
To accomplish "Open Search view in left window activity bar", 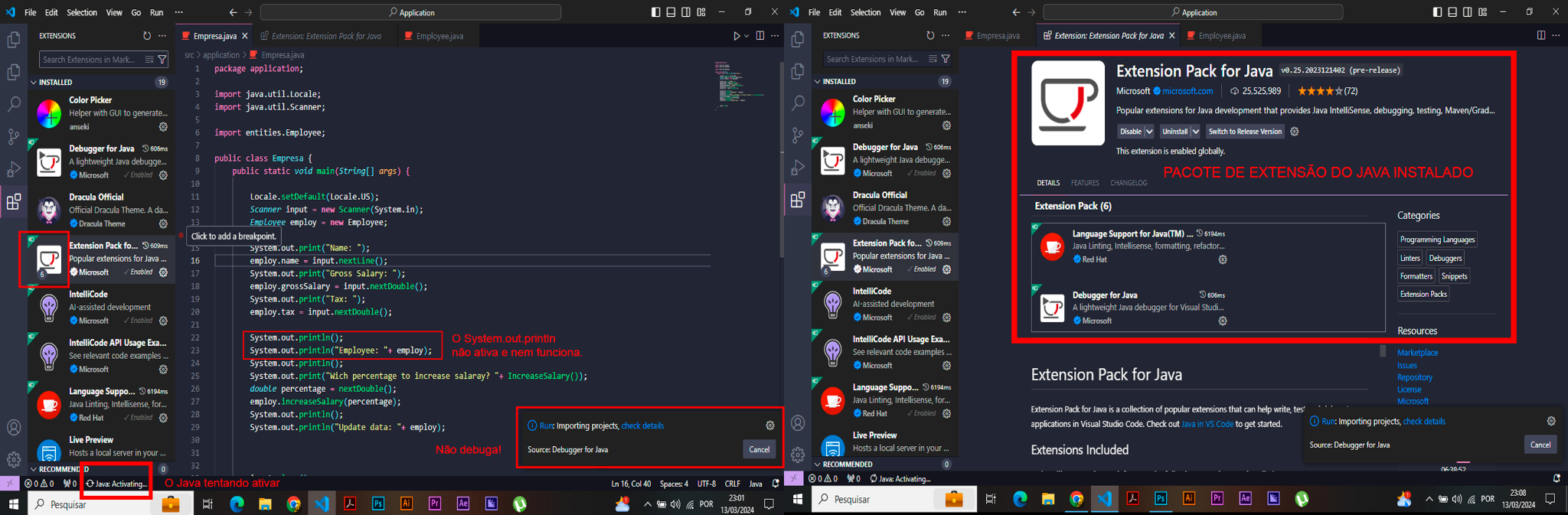I will (x=14, y=104).
